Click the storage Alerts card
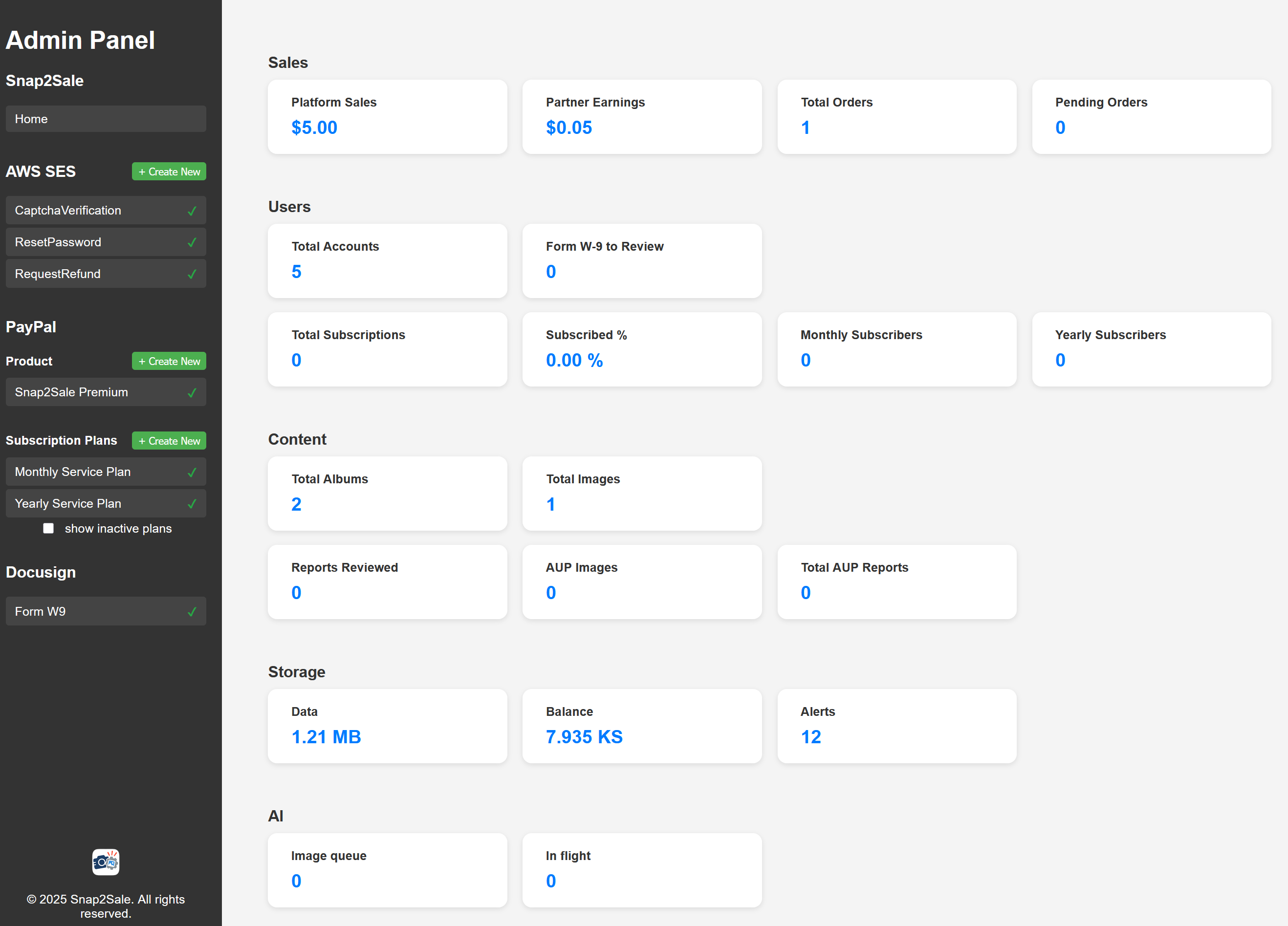This screenshot has height=926, width=1288. (x=897, y=726)
